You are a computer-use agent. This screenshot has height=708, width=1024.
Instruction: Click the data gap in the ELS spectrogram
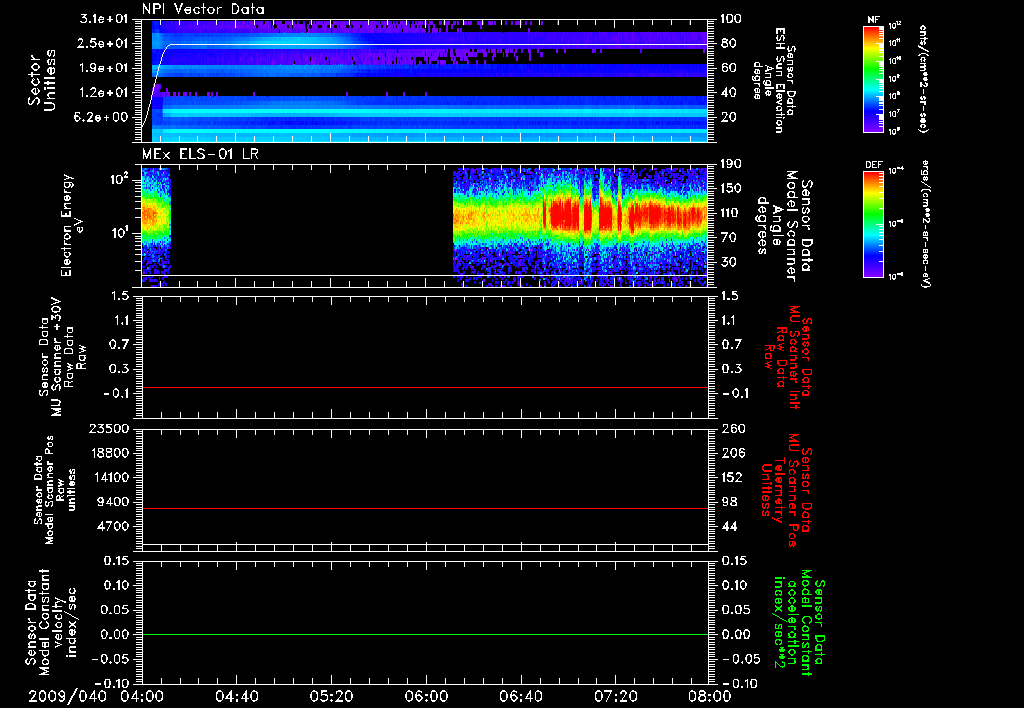click(x=310, y=220)
